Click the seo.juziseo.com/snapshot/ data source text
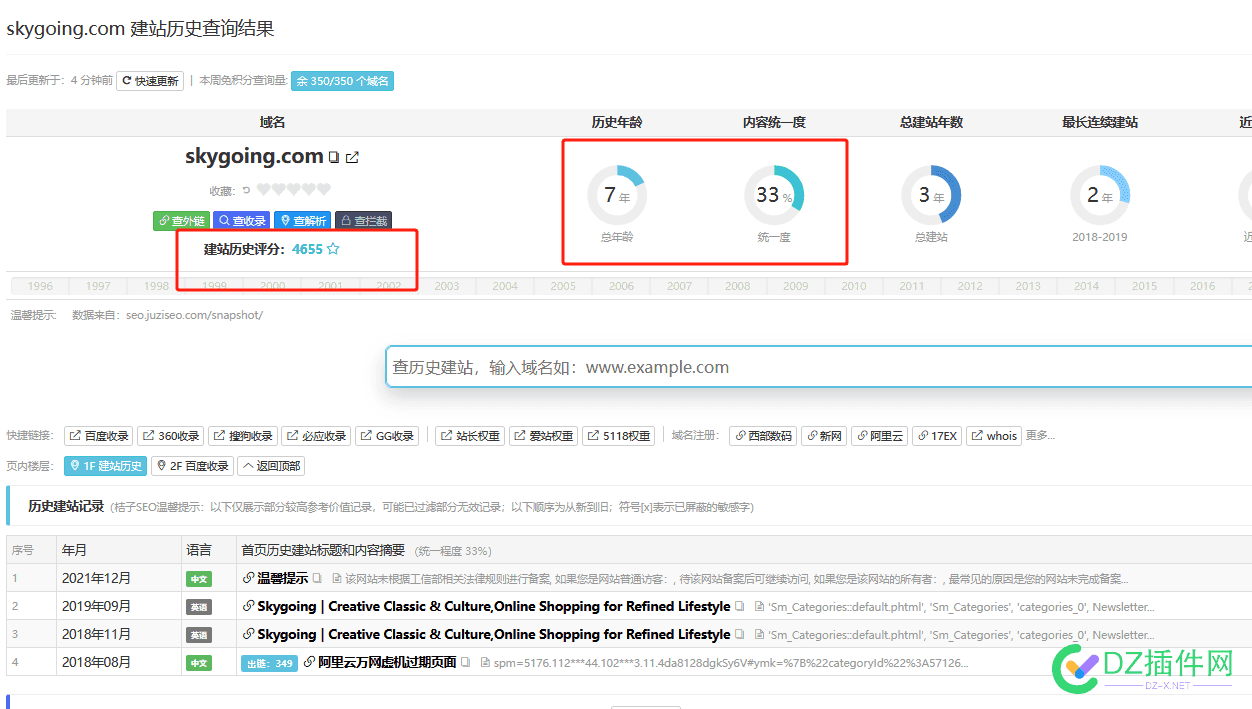Screen dimensions: 1252x709 pos(194,315)
